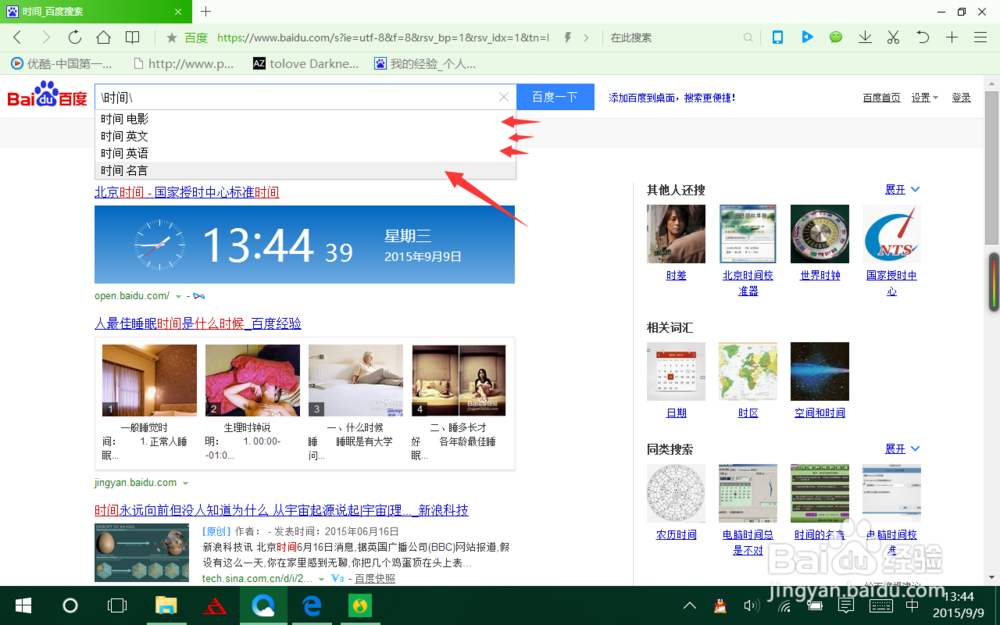Open the 设置 dropdown on Baidu homepage bar
Viewport: 1000px width, 625px height.
pyautogui.click(x=921, y=97)
